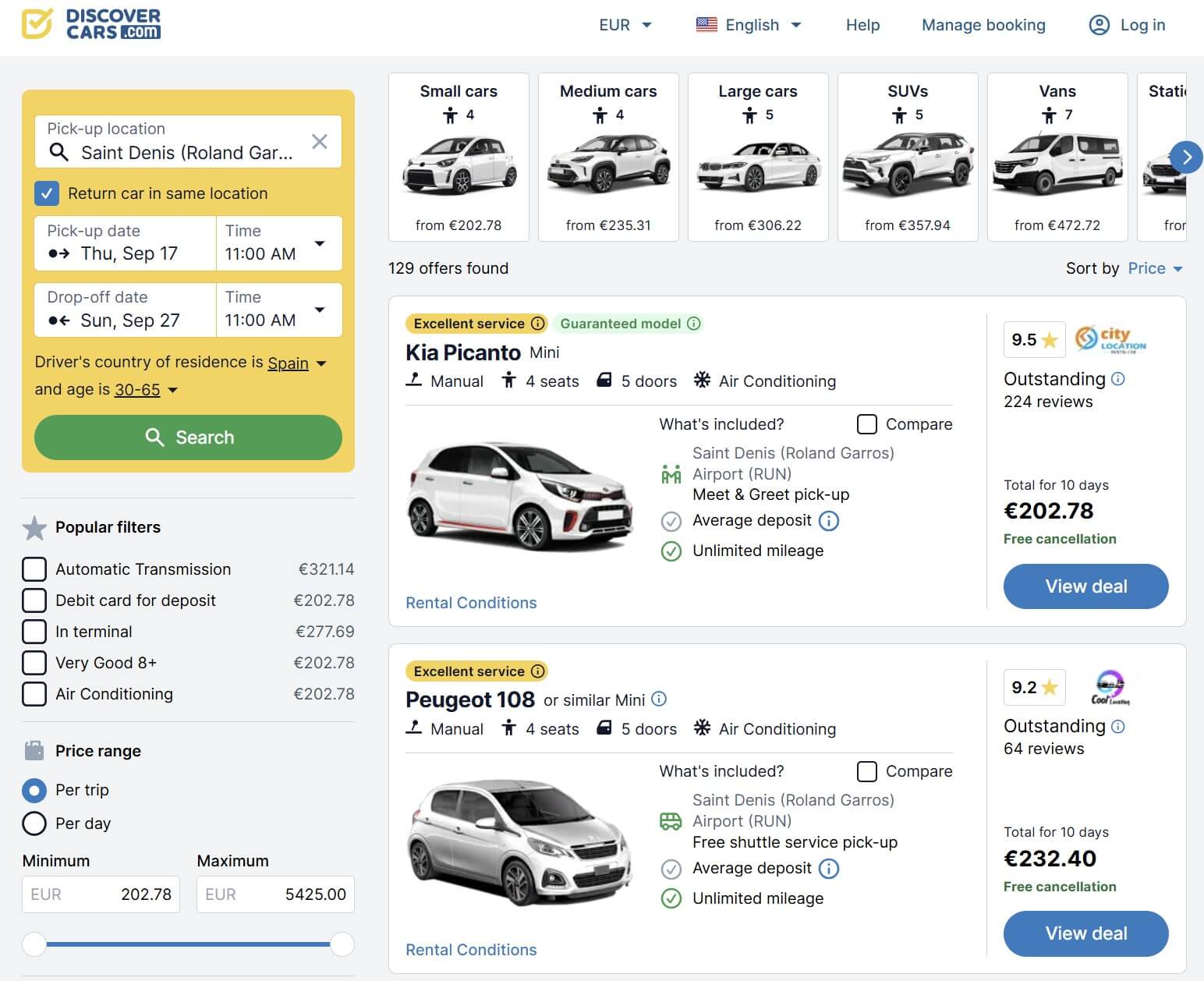Image resolution: width=1204 pixels, height=981 pixels.
Task: Click the Maximum price EUR field
Action: point(275,894)
